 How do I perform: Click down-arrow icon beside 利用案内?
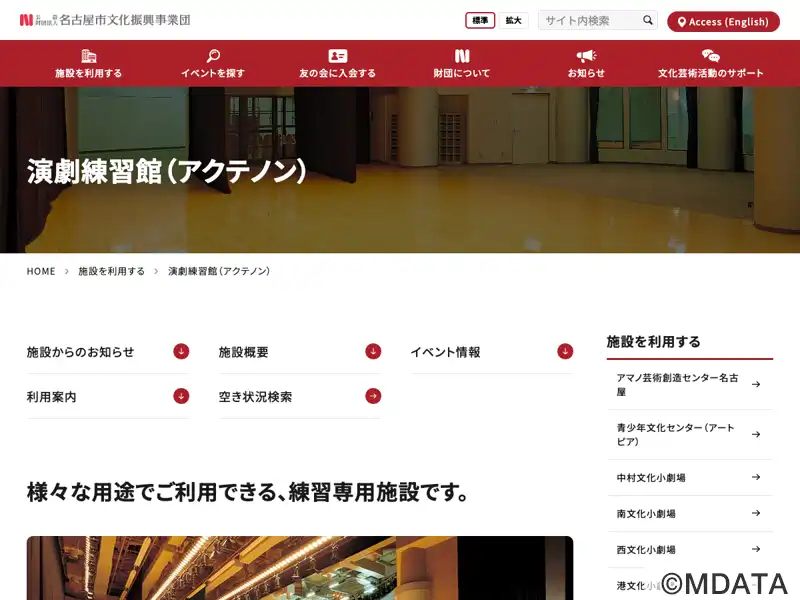181,396
